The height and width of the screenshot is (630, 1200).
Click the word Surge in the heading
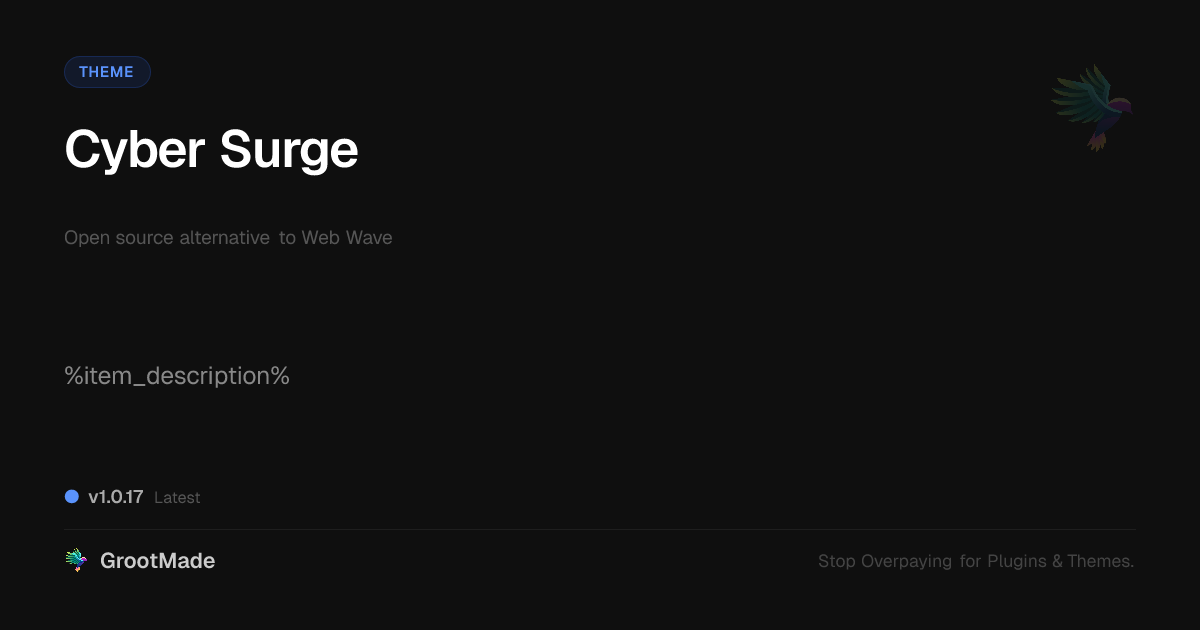coord(289,150)
